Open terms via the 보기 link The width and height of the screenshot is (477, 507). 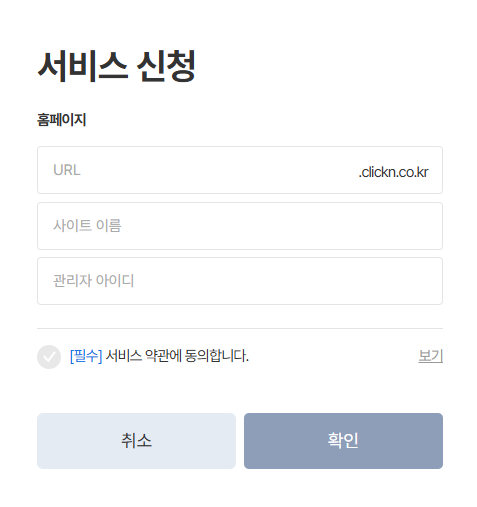point(430,356)
